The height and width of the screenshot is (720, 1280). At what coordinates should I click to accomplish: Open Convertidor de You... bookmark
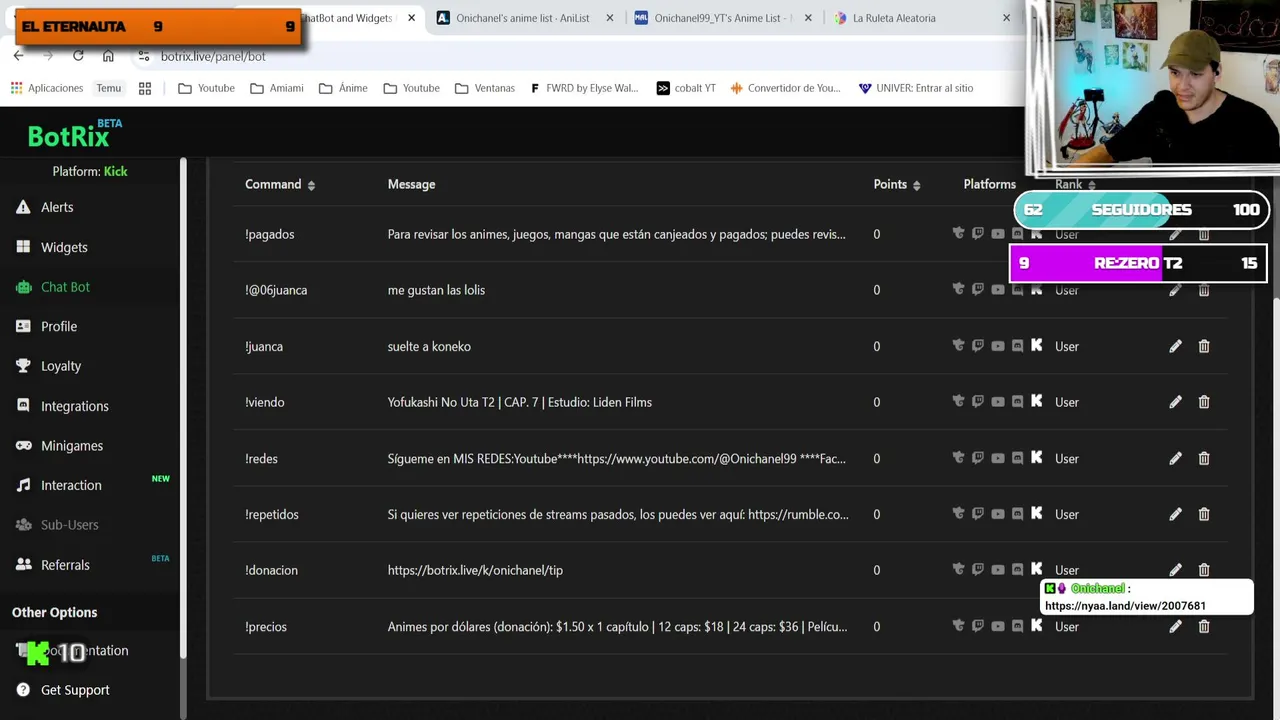tap(786, 88)
